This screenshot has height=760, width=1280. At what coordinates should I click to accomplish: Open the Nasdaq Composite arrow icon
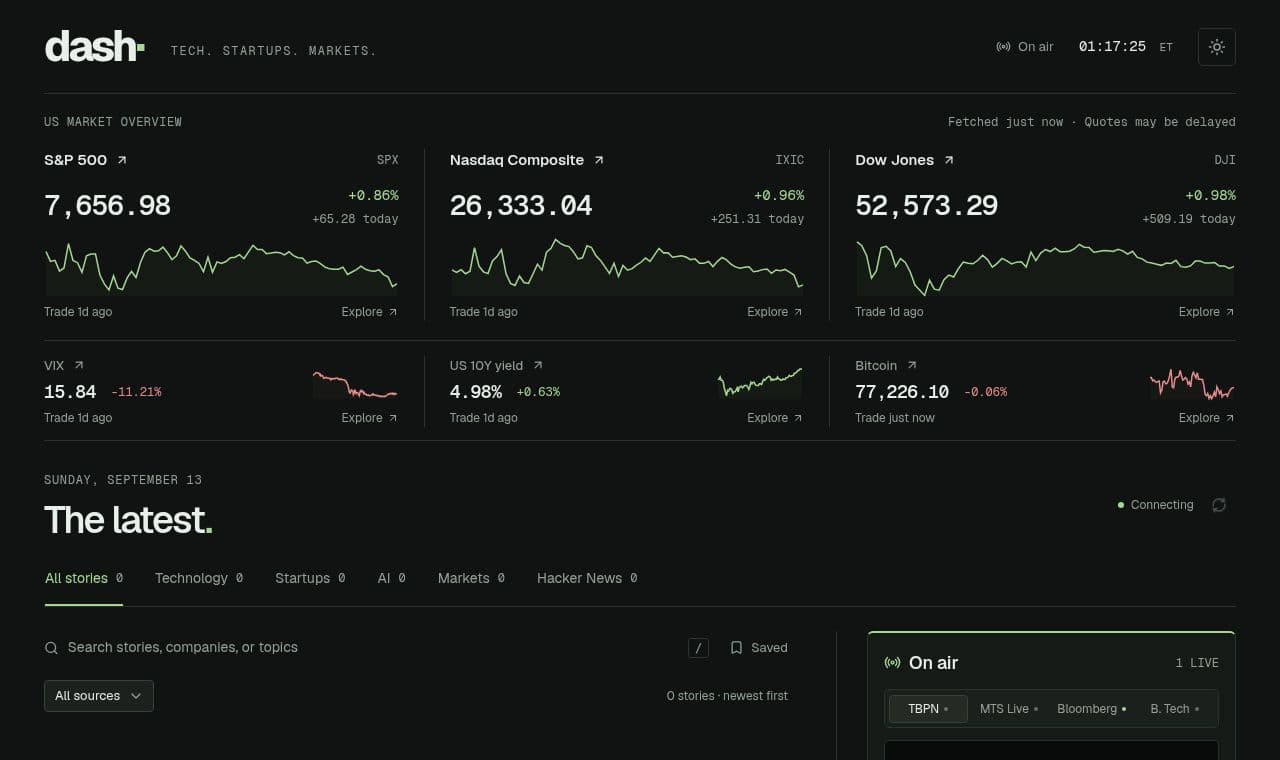[x=599, y=160]
